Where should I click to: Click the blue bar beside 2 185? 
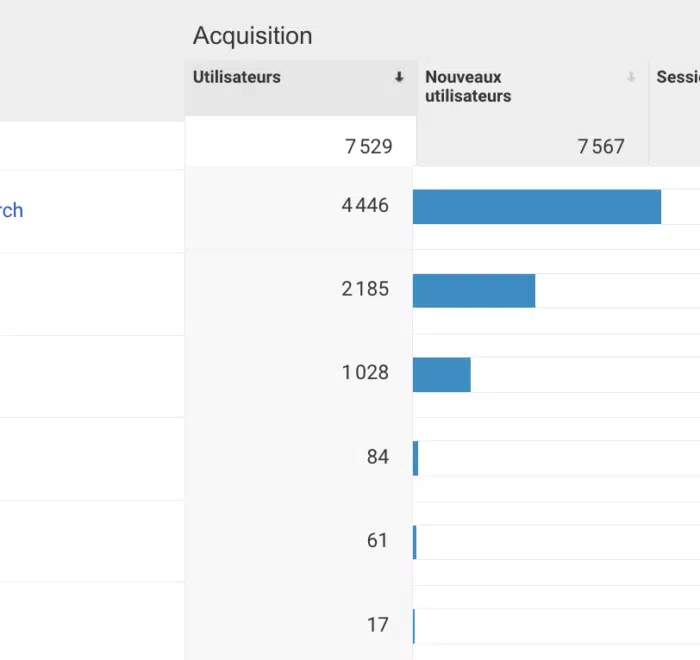click(473, 290)
